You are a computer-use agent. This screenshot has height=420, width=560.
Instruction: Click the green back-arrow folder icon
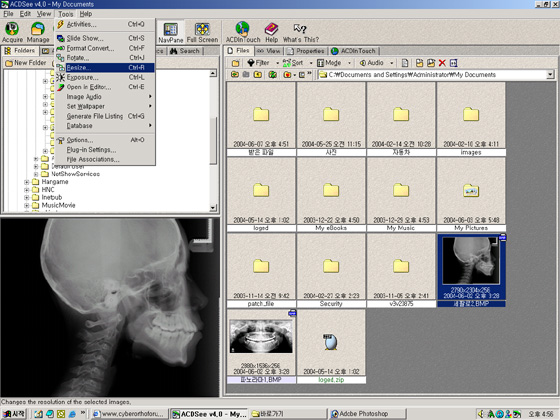235,74
